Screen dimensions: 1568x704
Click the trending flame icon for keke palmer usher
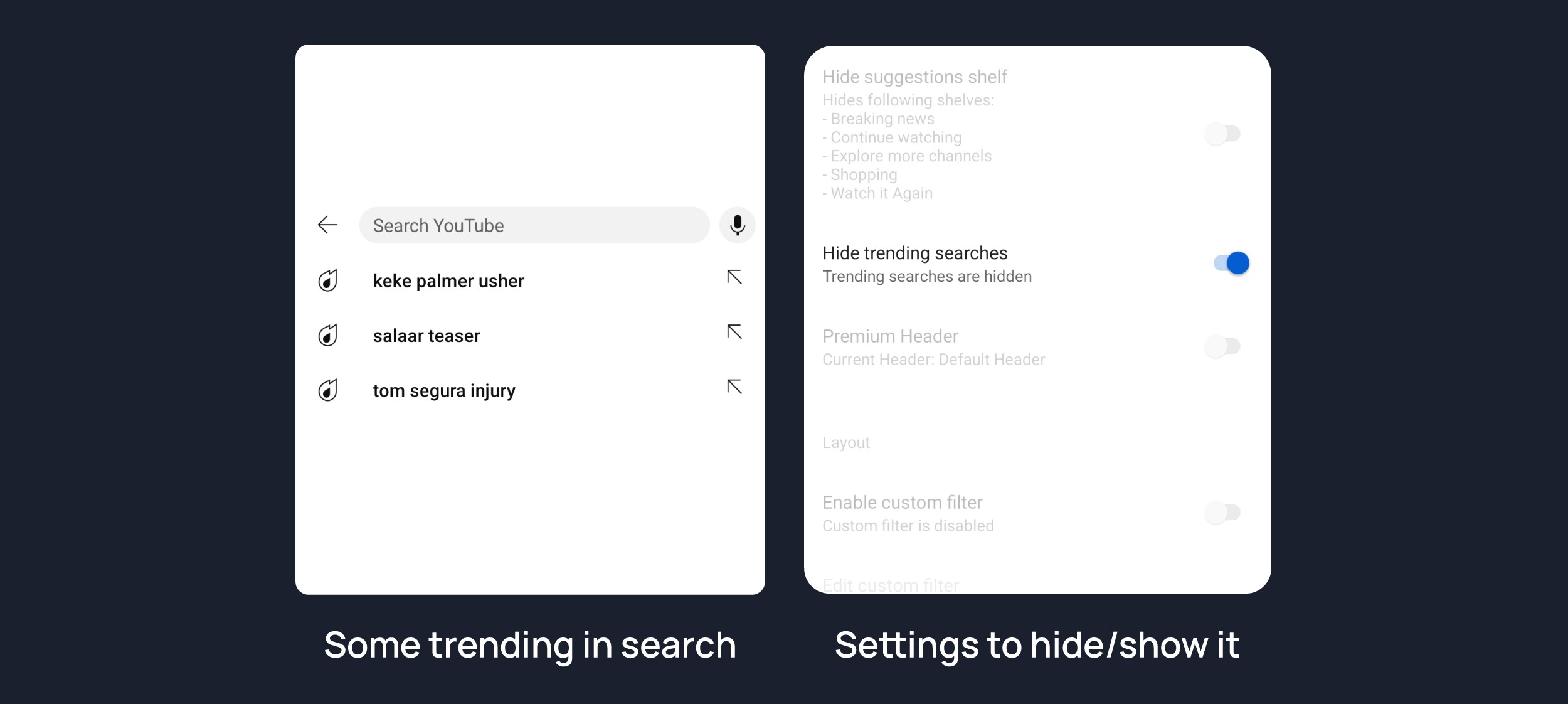[327, 280]
